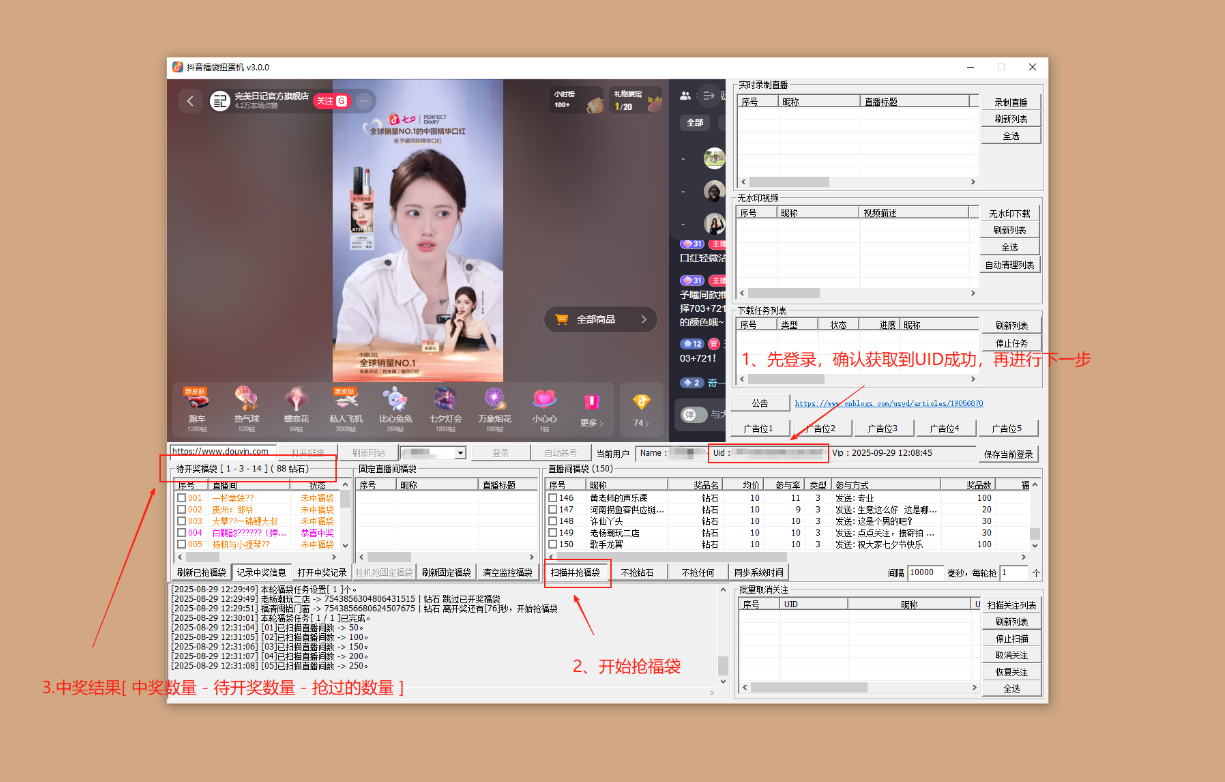The height and width of the screenshot is (782, 1225).
Task: Click the URL field with douyin address
Action: 223,452
